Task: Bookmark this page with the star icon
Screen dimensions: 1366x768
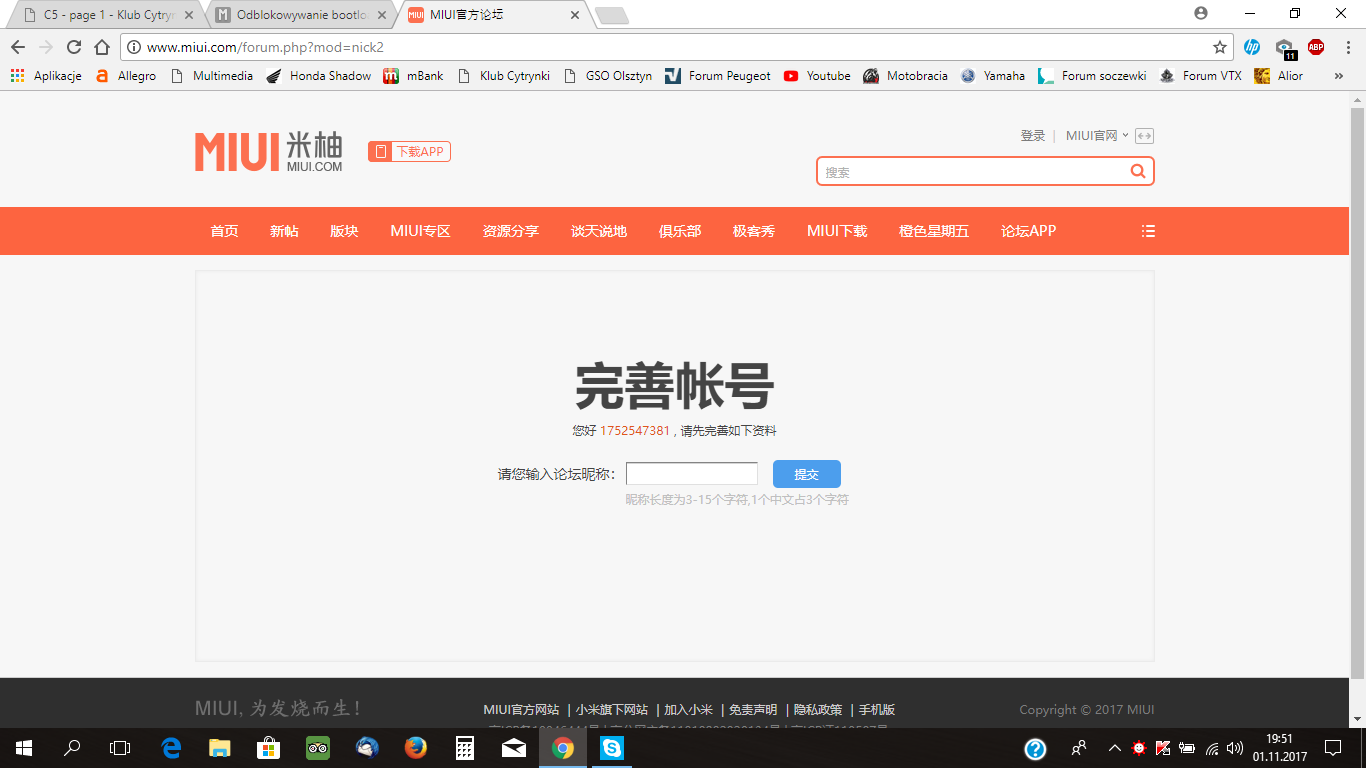Action: 1219,47
